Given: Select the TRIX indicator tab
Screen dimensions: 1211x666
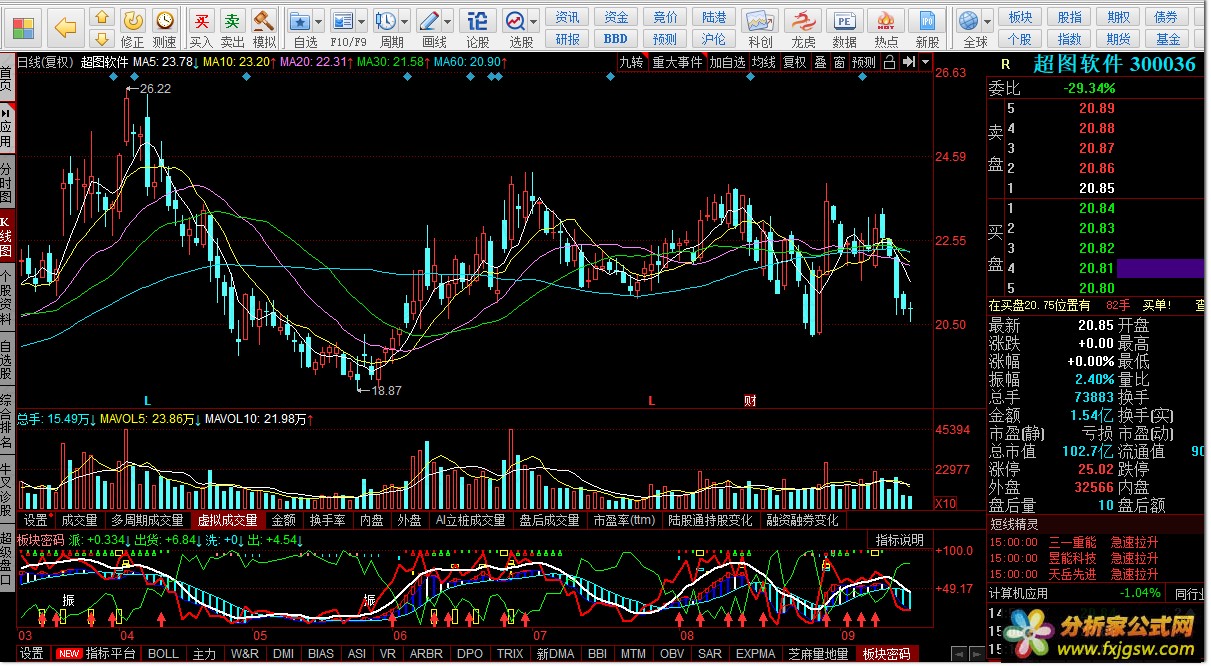Looking at the screenshot, I should (x=510, y=654).
